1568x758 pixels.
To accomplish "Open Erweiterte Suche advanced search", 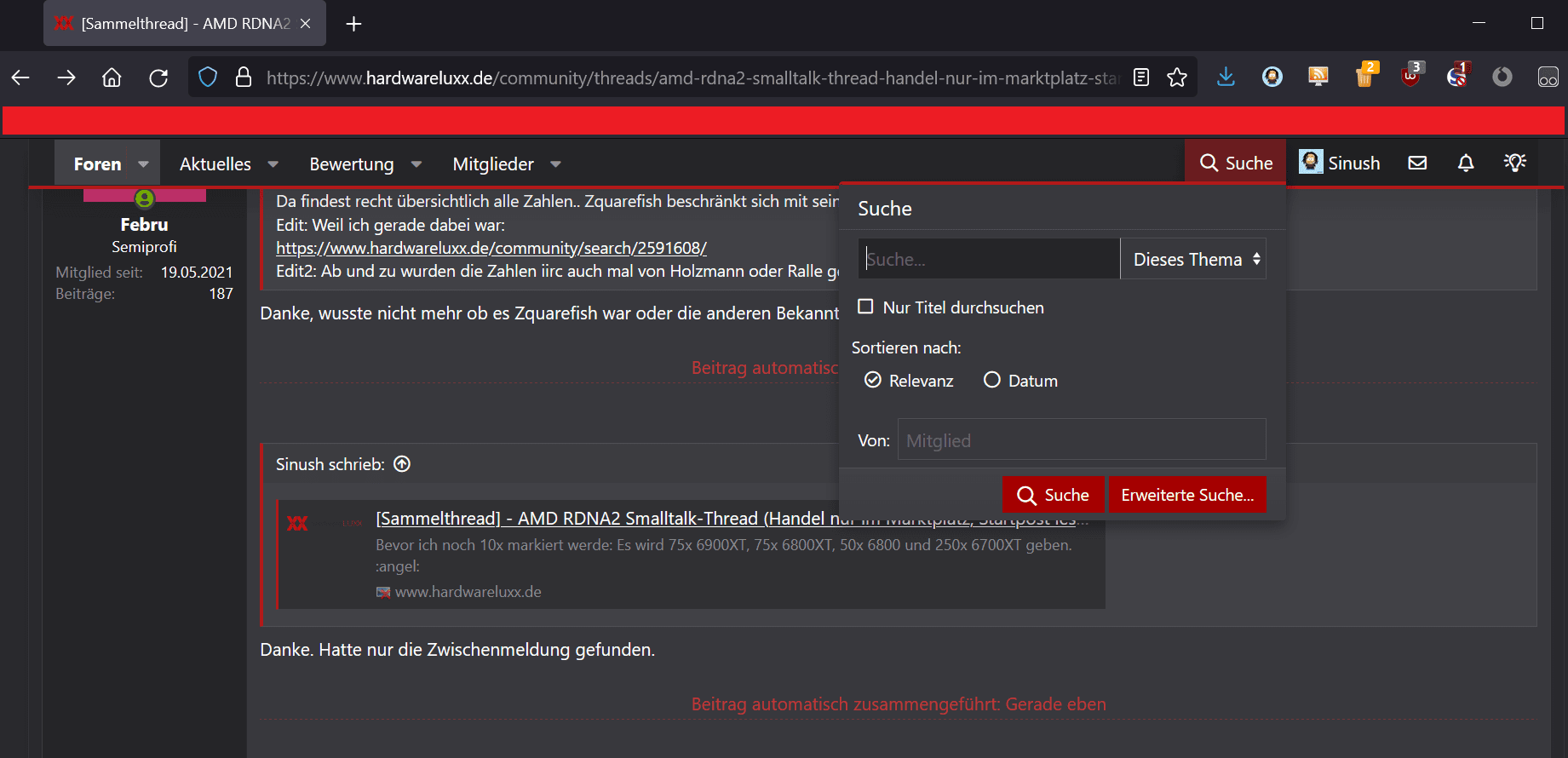I will pyautogui.click(x=1187, y=495).
